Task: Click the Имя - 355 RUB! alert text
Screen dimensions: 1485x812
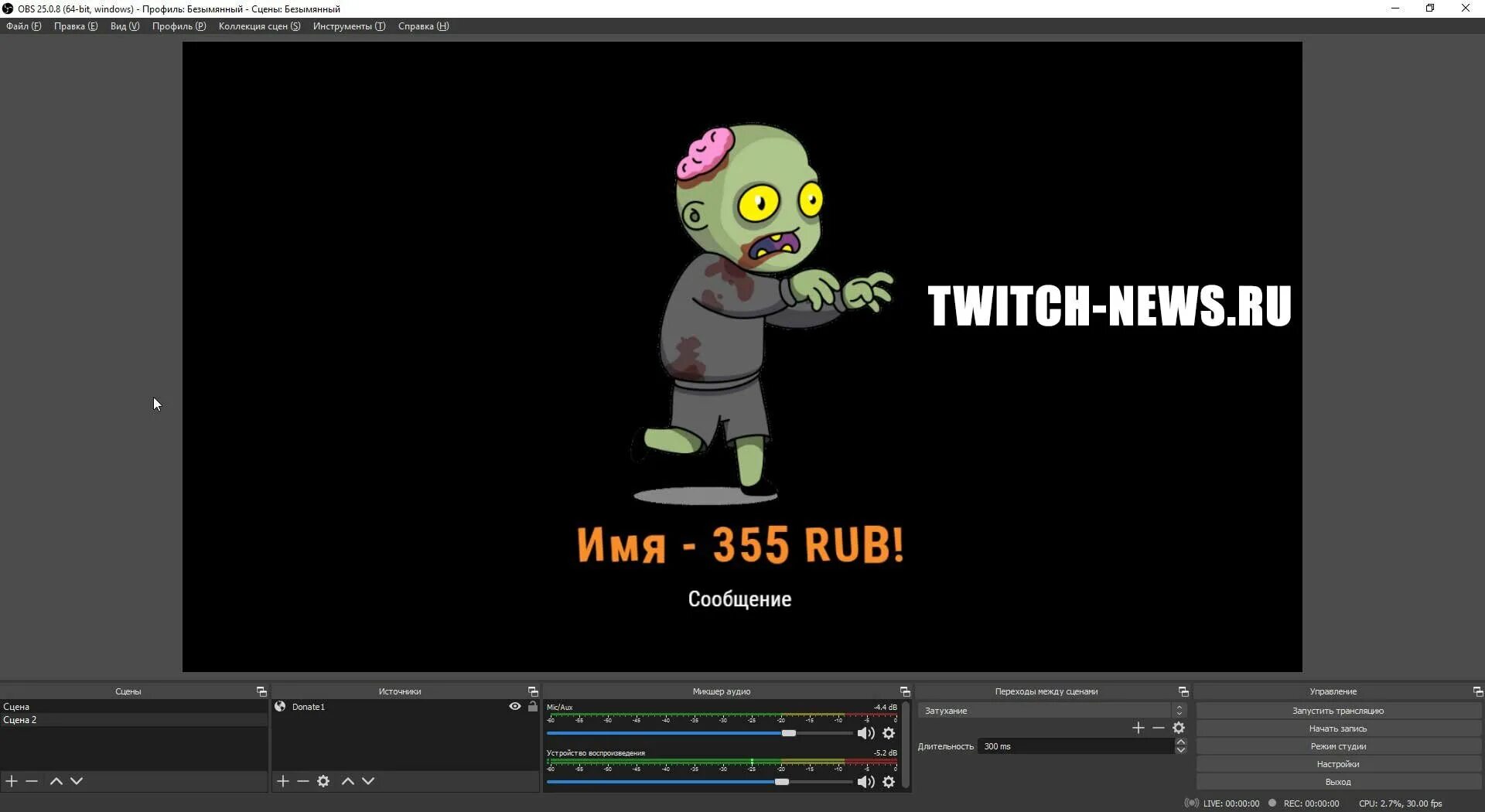Action: (740, 544)
